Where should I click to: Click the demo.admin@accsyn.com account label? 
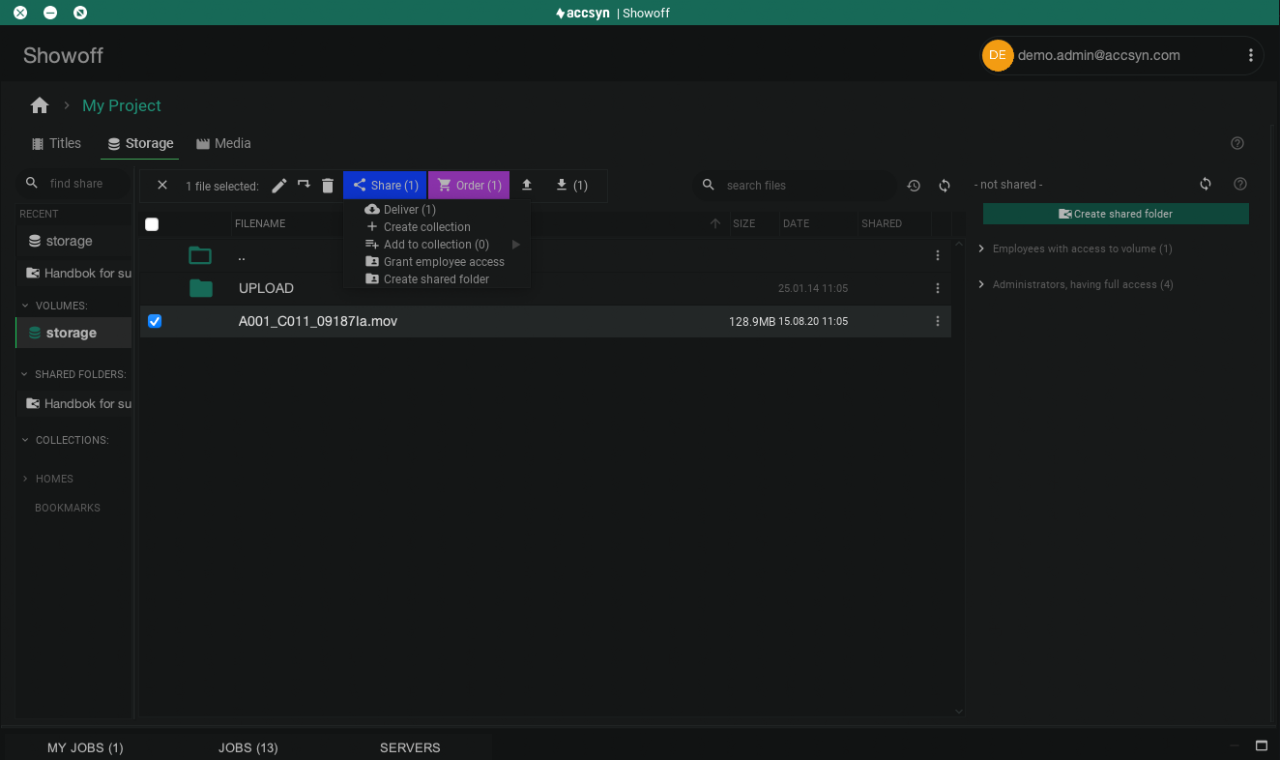pos(1099,55)
